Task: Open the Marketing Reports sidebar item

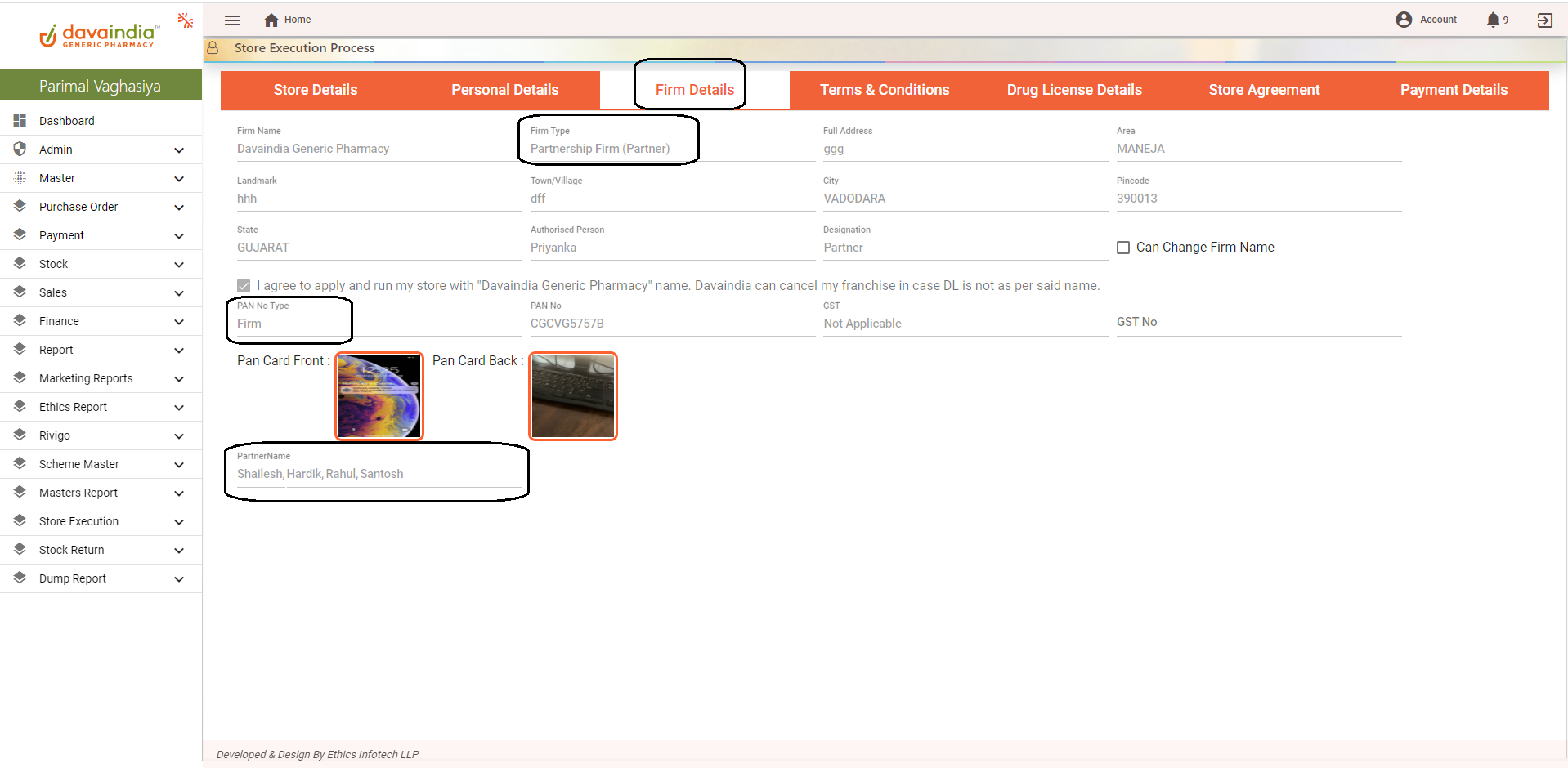Action: [x=86, y=378]
